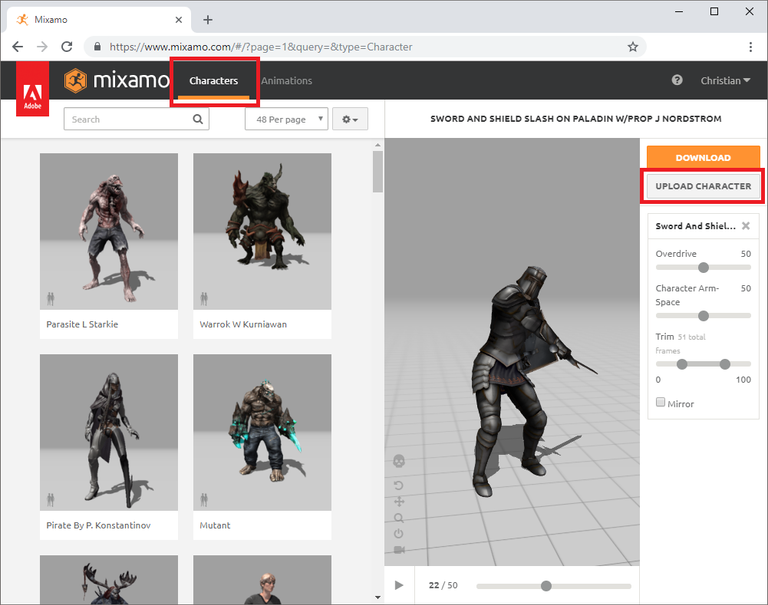
Task: Click the zoom magnifier icon in viewport
Action: [399, 518]
